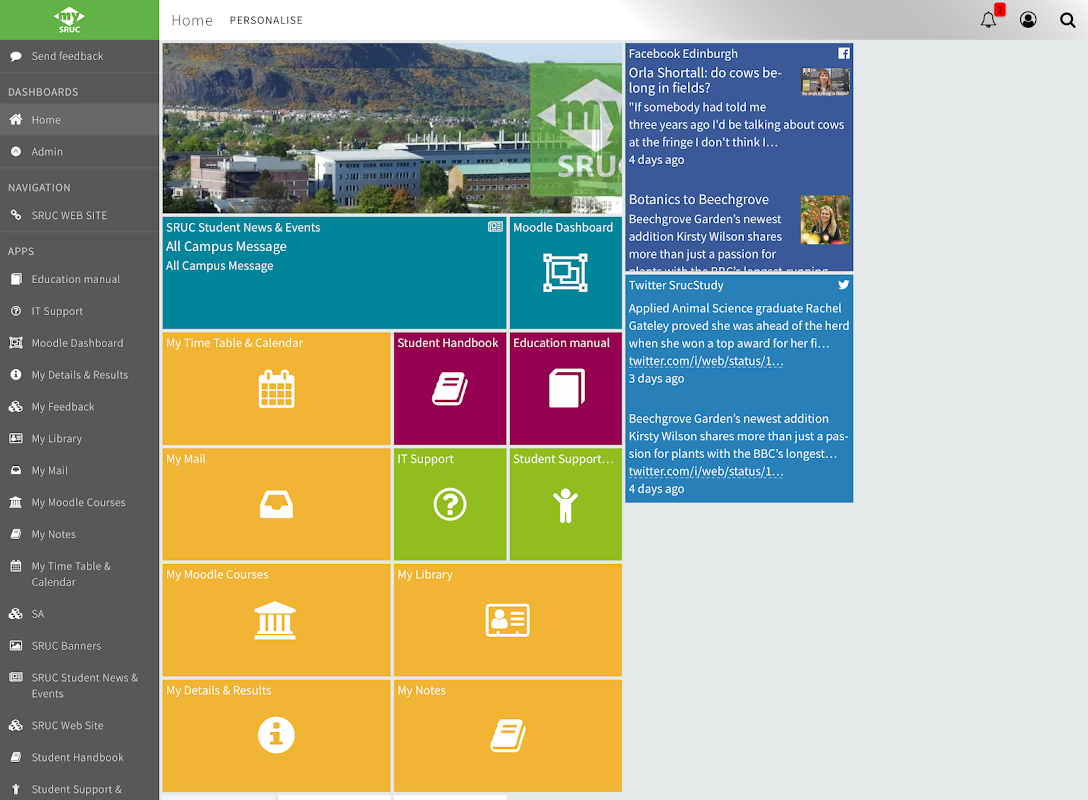Viewport: 1088px width, 800px height.
Task: Click the Twitter SrucStudy panel heading
Action: click(x=676, y=285)
